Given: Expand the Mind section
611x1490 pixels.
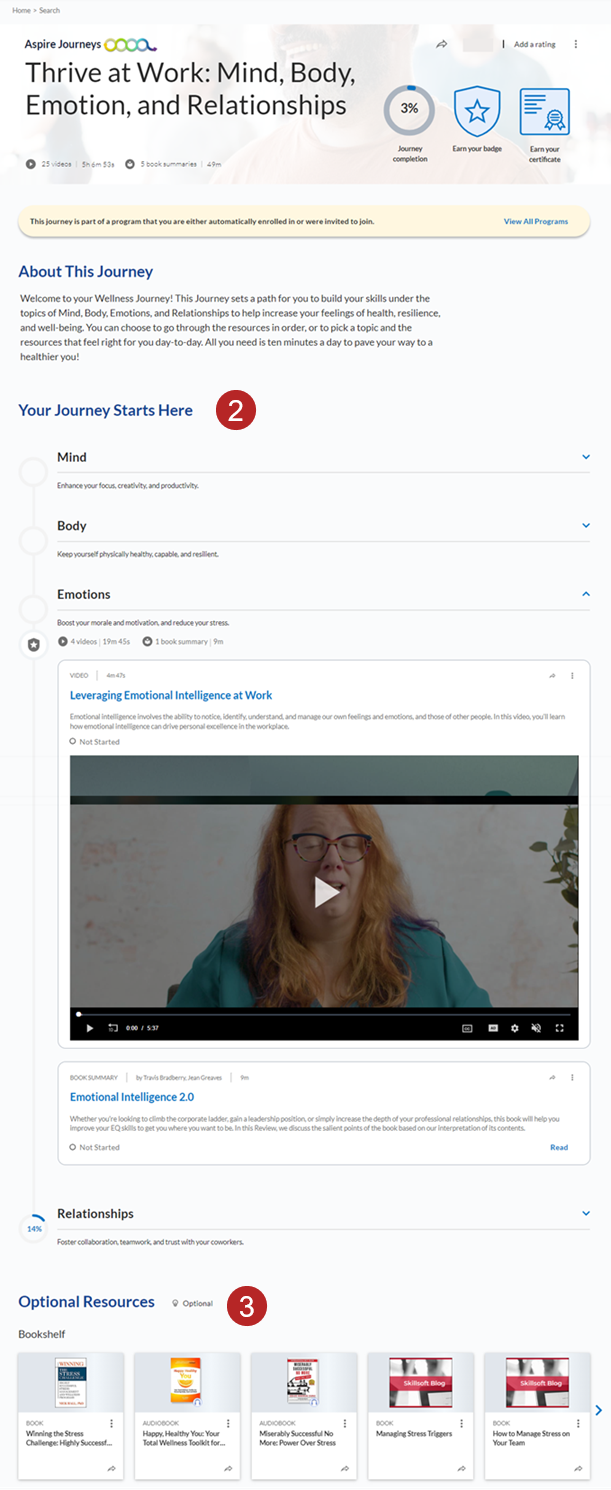Looking at the screenshot, I should coord(586,457).
